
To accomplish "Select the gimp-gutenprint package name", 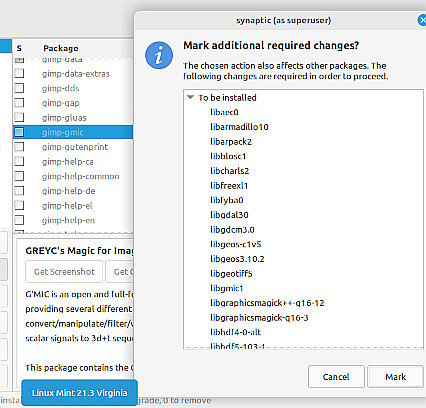I will click(x=75, y=147).
